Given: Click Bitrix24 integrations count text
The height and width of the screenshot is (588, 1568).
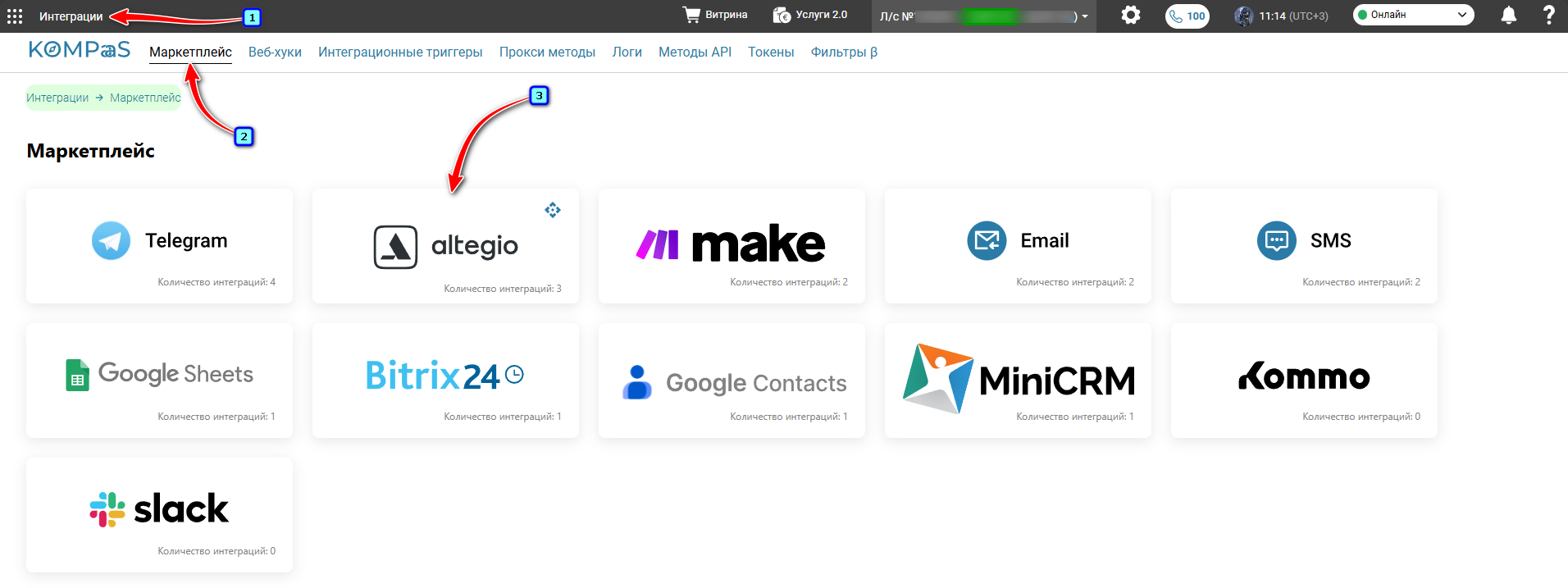Looking at the screenshot, I should tap(503, 417).
